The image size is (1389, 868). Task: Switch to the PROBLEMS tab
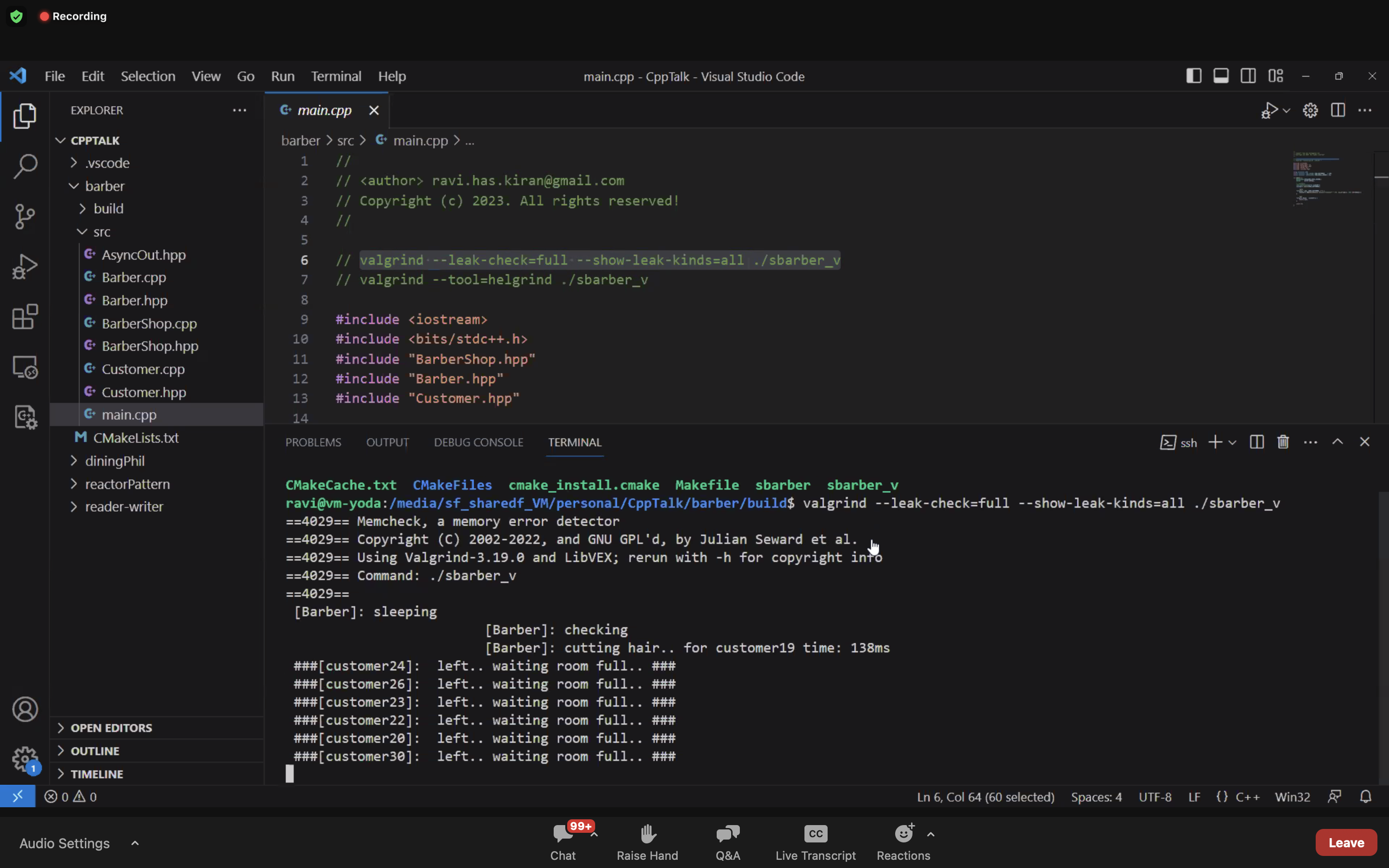point(313,442)
